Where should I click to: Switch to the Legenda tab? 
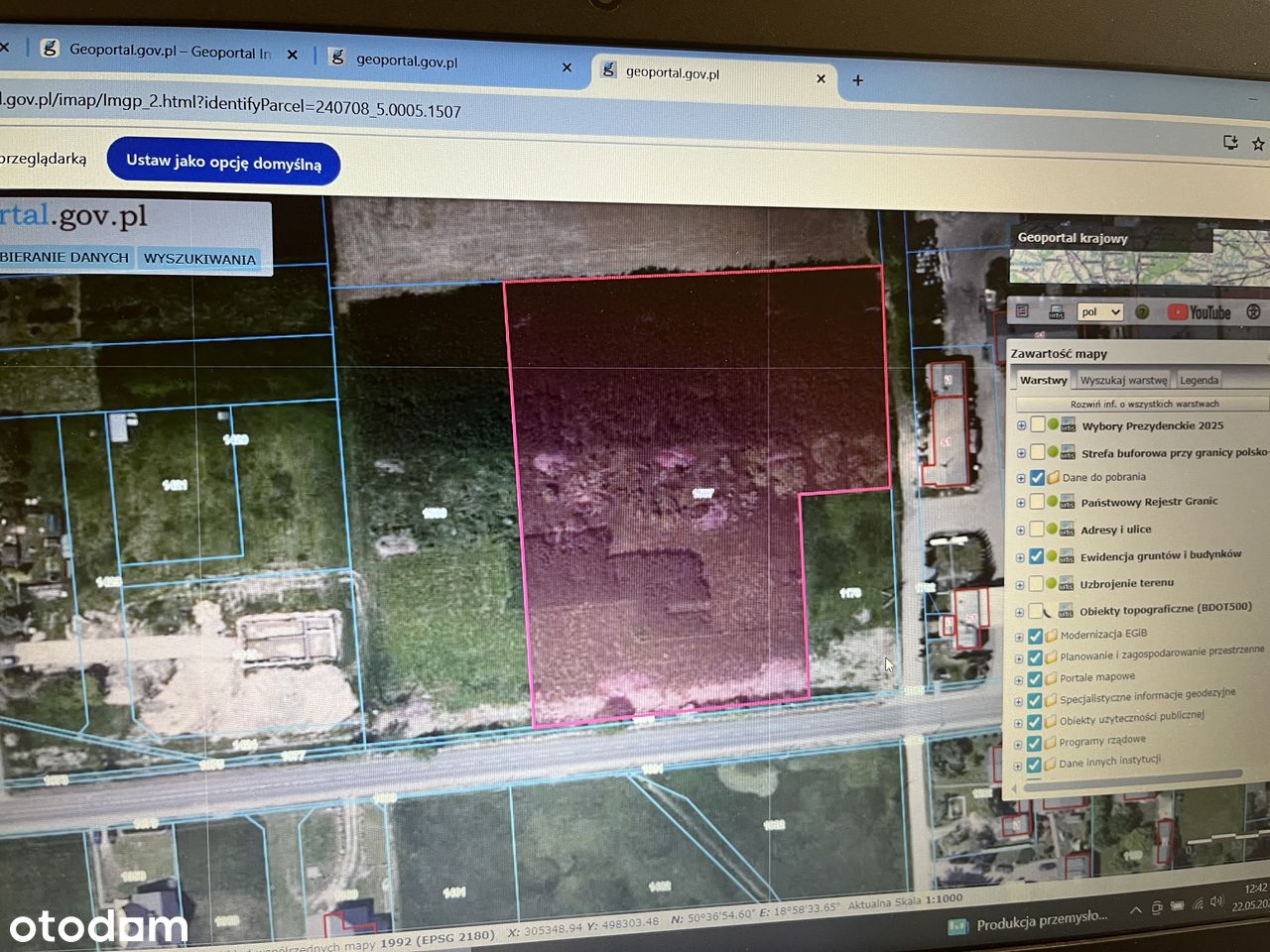tap(1199, 380)
